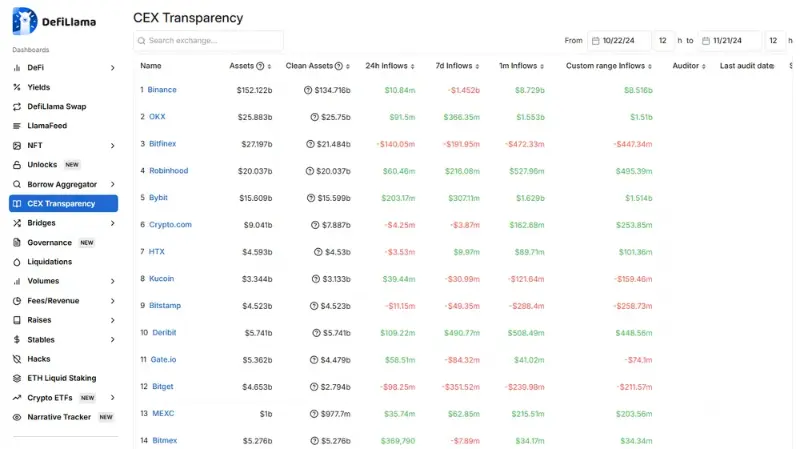Open the ETH Liquid Staking dashboard

click(63, 378)
